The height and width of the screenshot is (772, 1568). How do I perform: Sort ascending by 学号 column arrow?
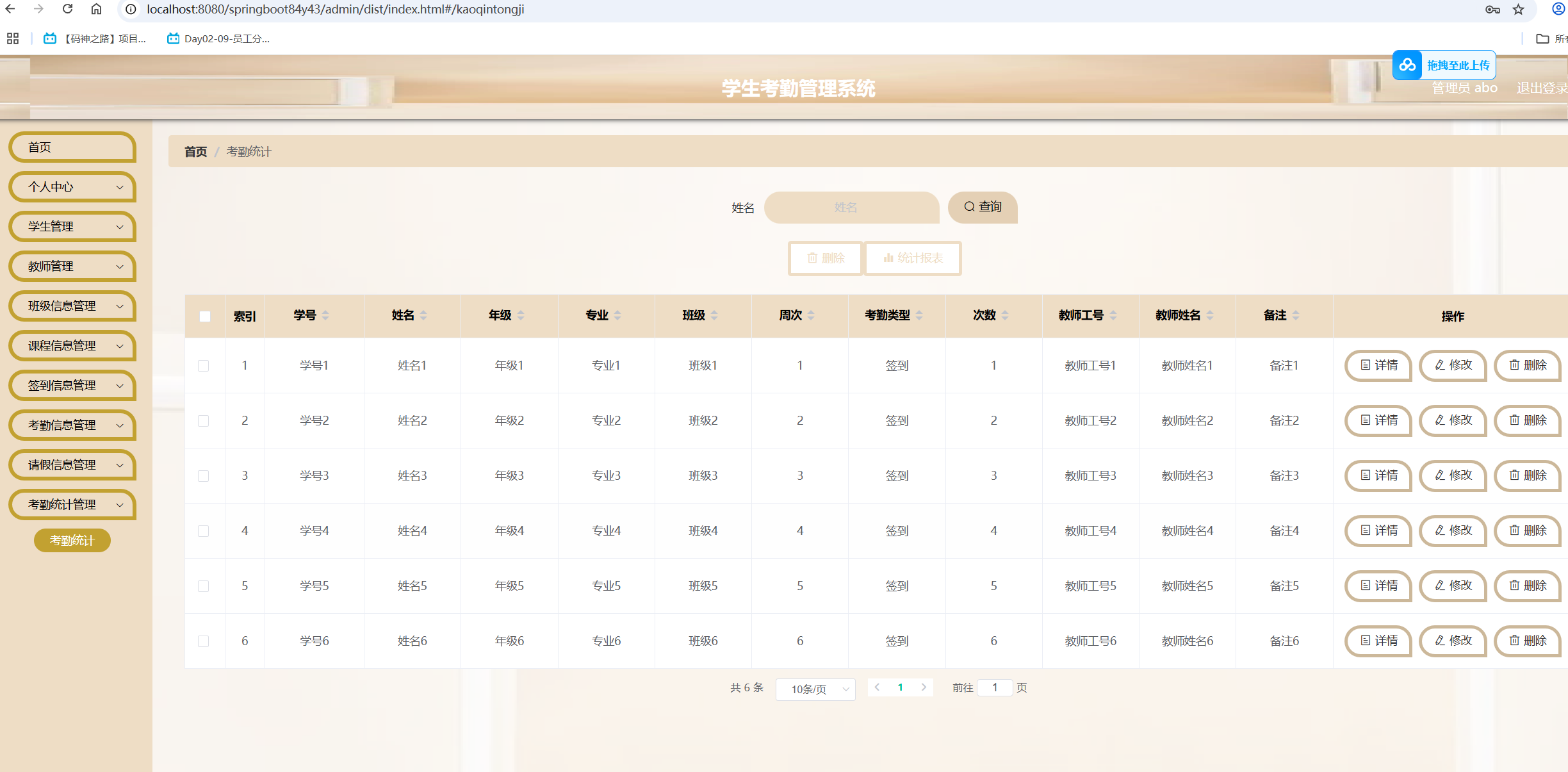(325, 311)
